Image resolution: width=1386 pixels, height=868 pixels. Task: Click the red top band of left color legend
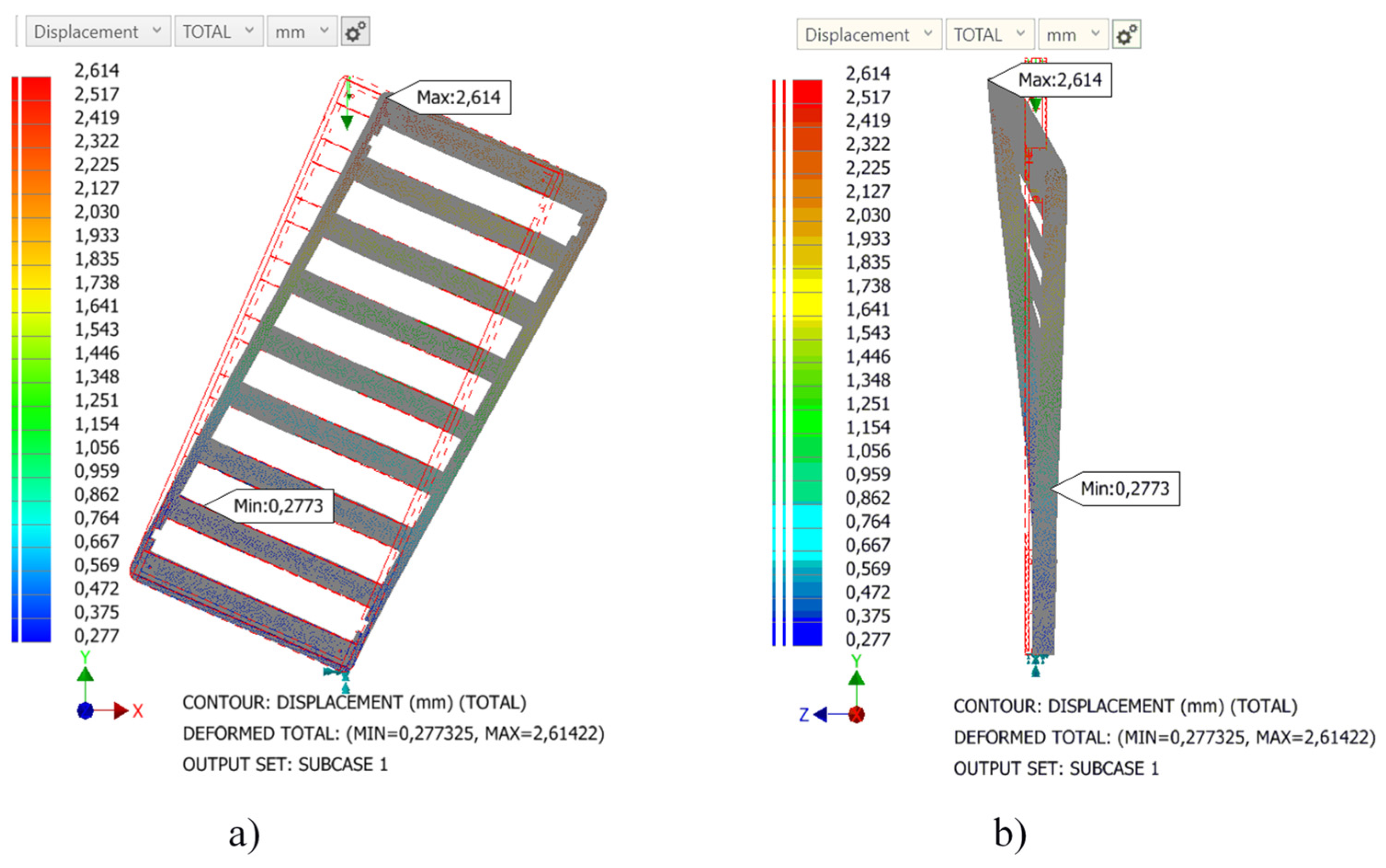(37, 88)
